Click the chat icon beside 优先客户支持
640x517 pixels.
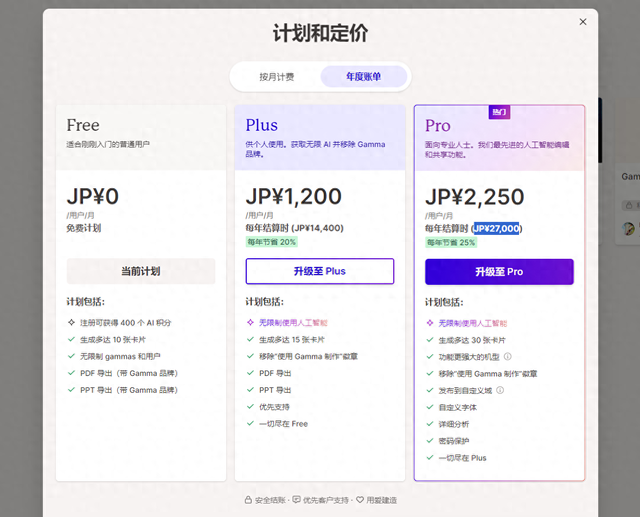tap(297, 500)
